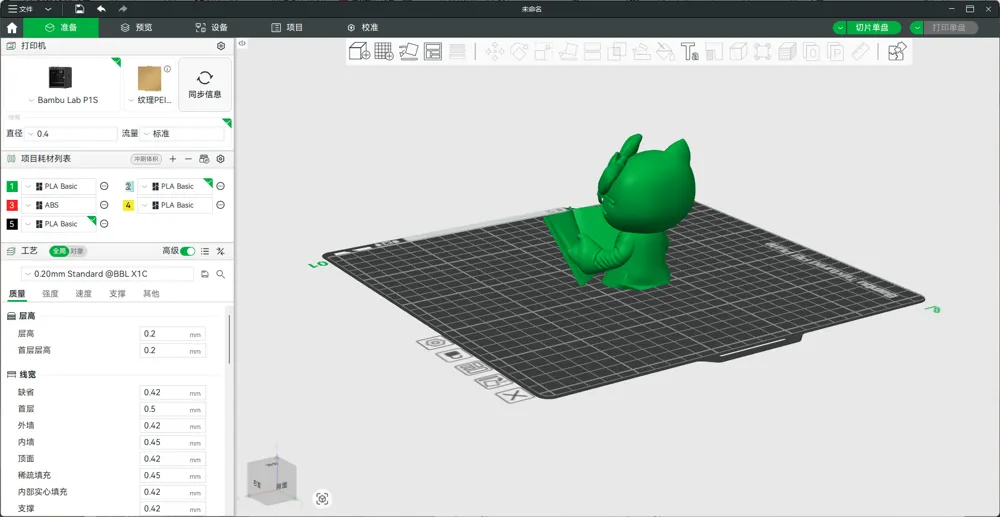Open the Support painting tool

click(641, 52)
